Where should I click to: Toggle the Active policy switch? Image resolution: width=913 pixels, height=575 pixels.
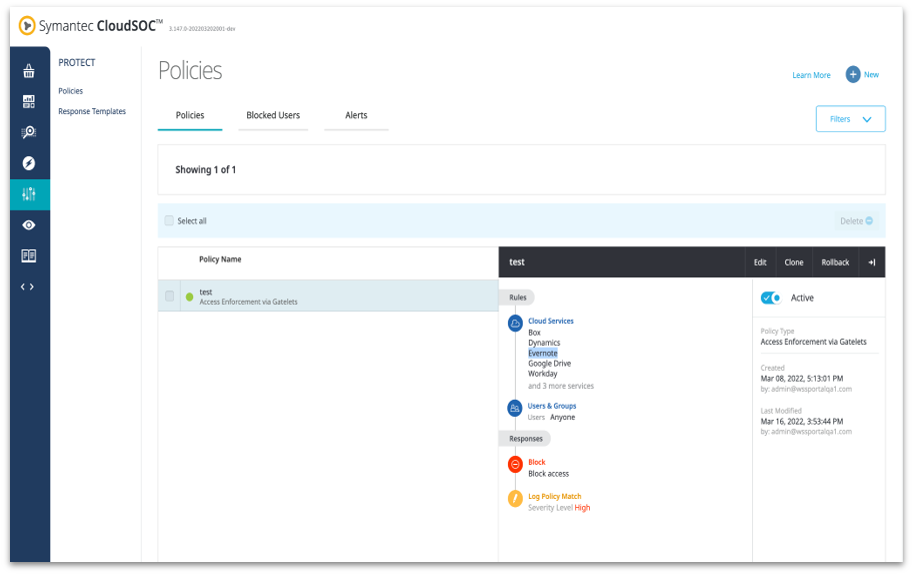(770, 298)
